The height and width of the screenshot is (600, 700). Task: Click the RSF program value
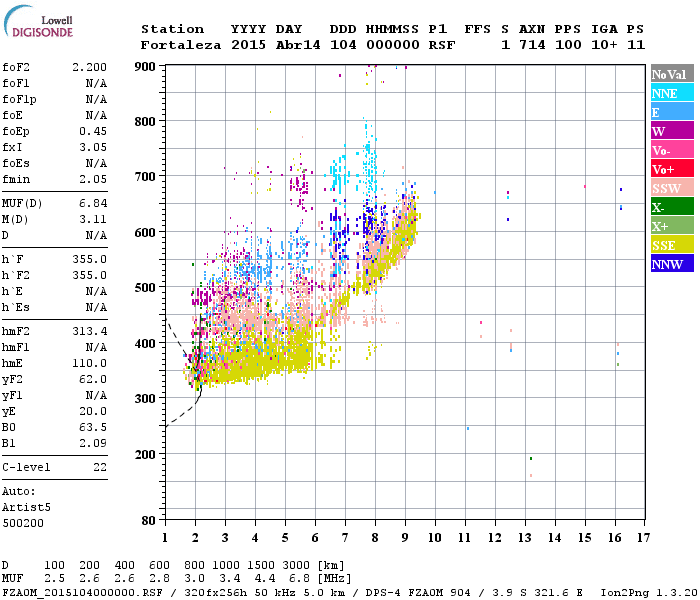click(x=442, y=45)
